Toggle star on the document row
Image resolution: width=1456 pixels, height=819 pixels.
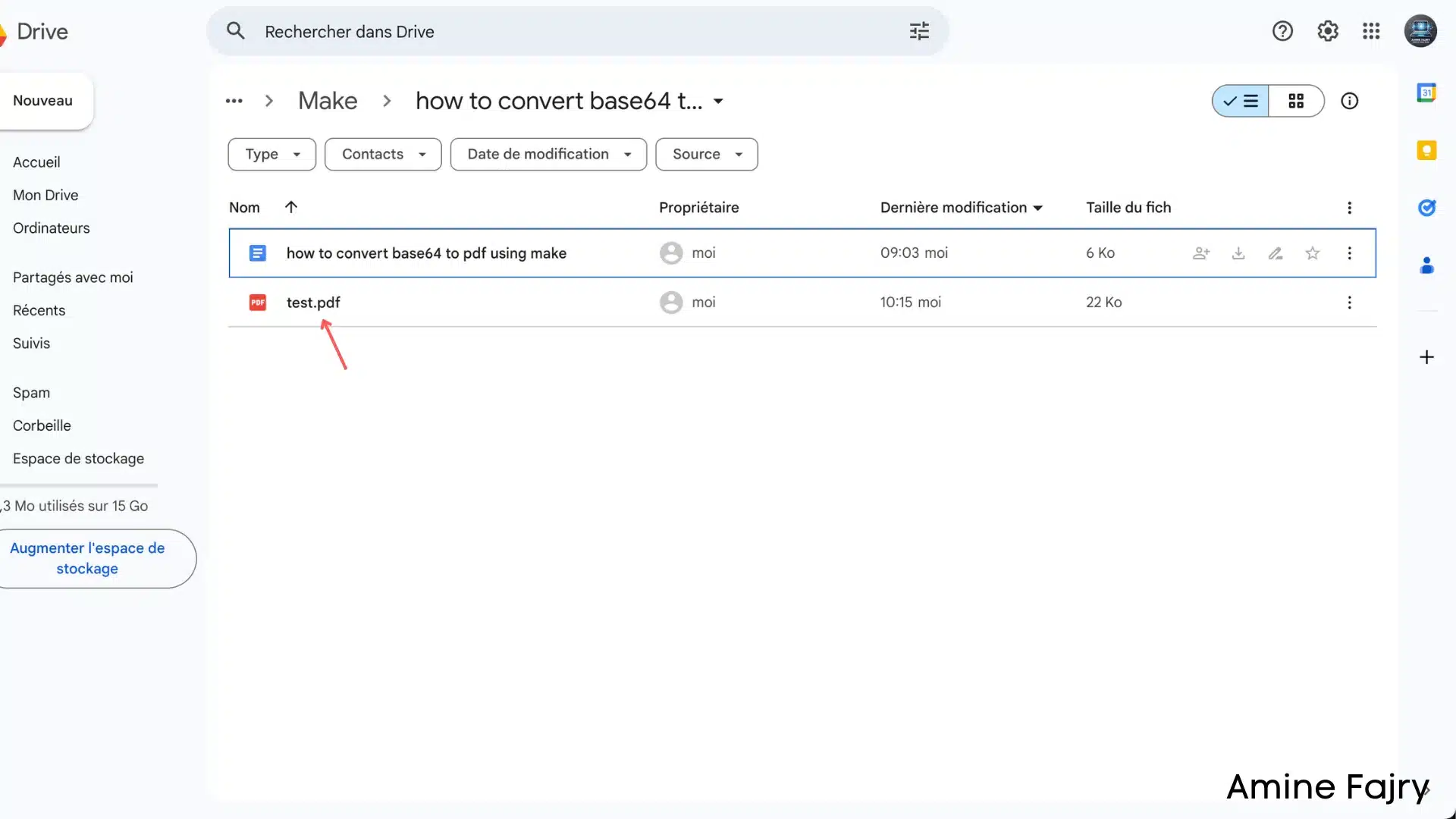click(1312, 252)
